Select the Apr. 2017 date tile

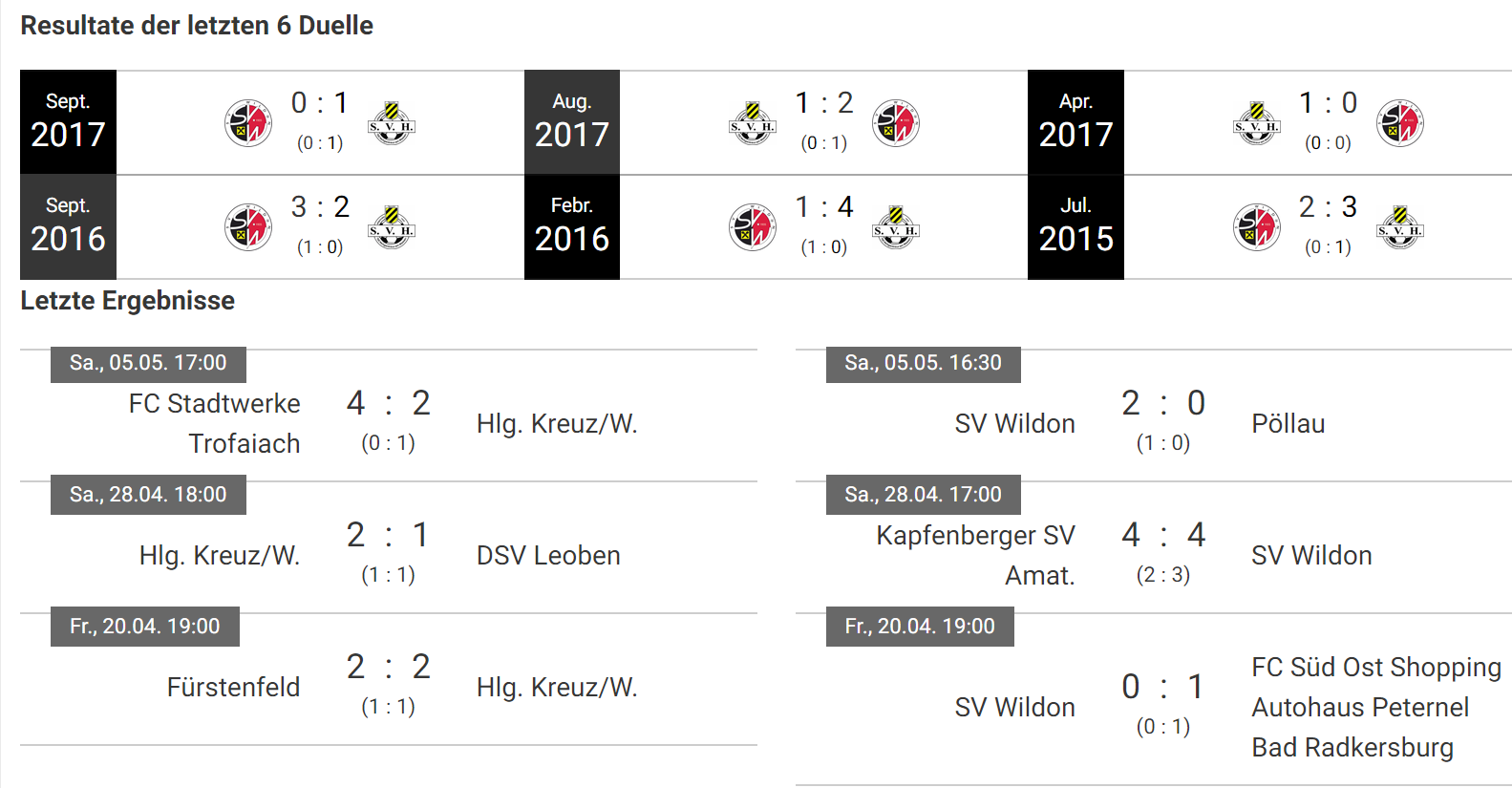(x=1075, y=122)
